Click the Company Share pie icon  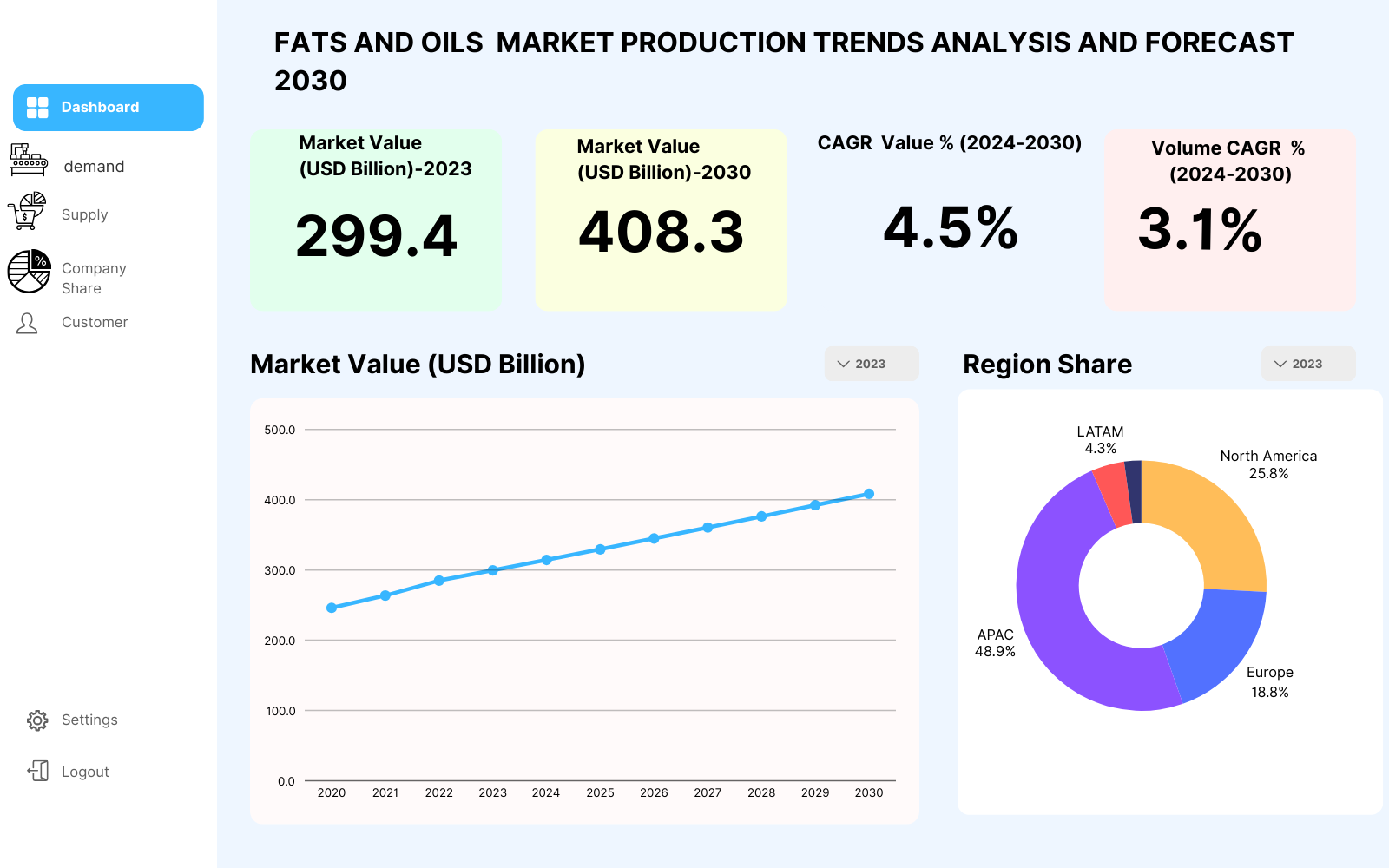click(x=30, y=272)
